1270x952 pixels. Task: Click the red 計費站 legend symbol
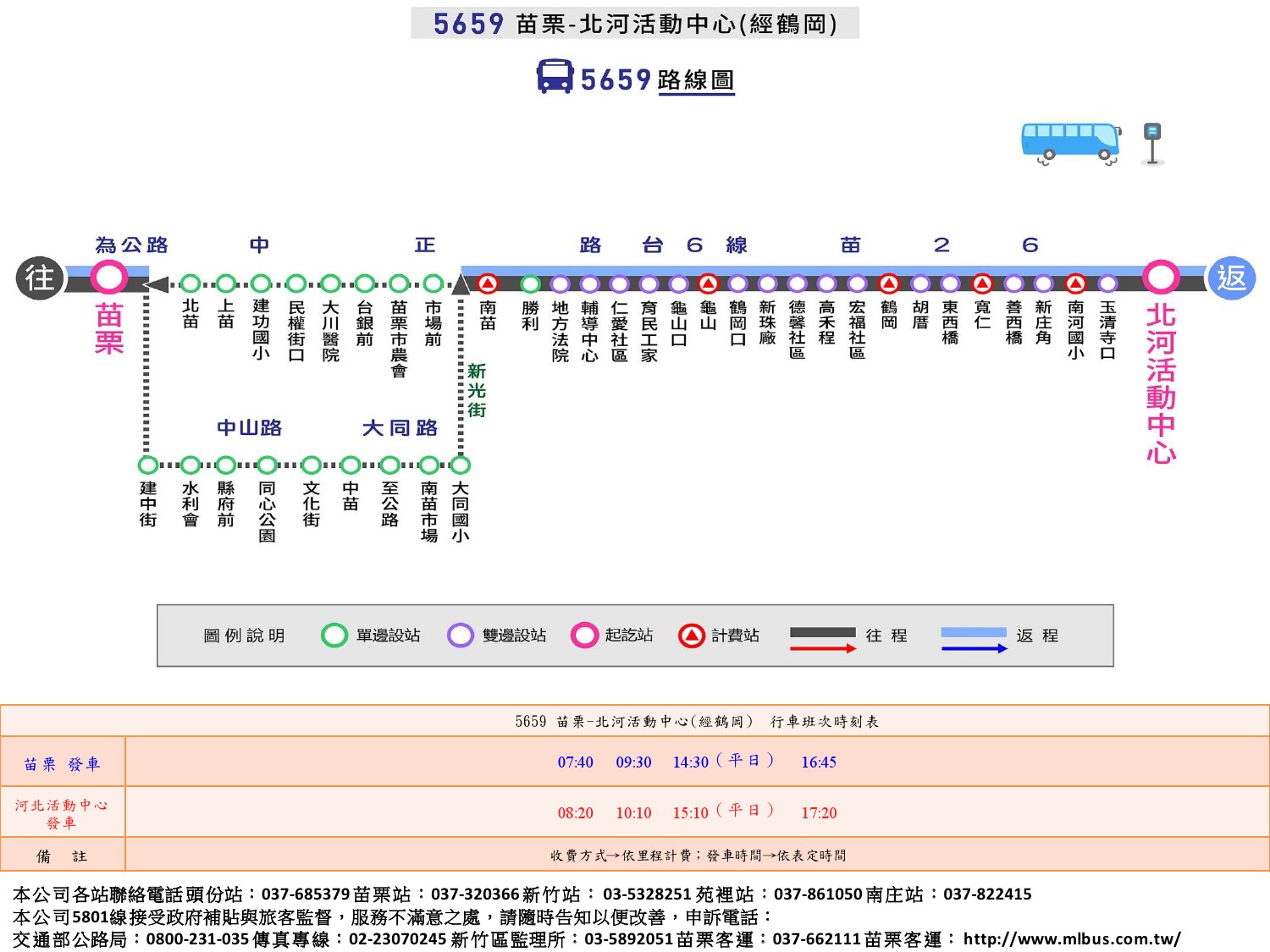pos(692,636)
